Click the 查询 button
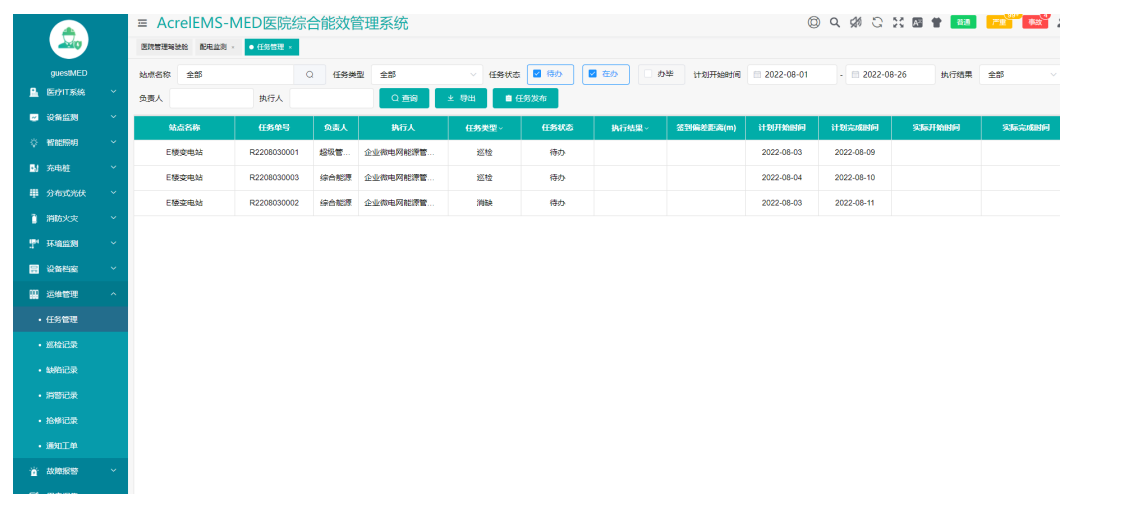The width and height of the screenshot is (1134, 506). [404, 98]
